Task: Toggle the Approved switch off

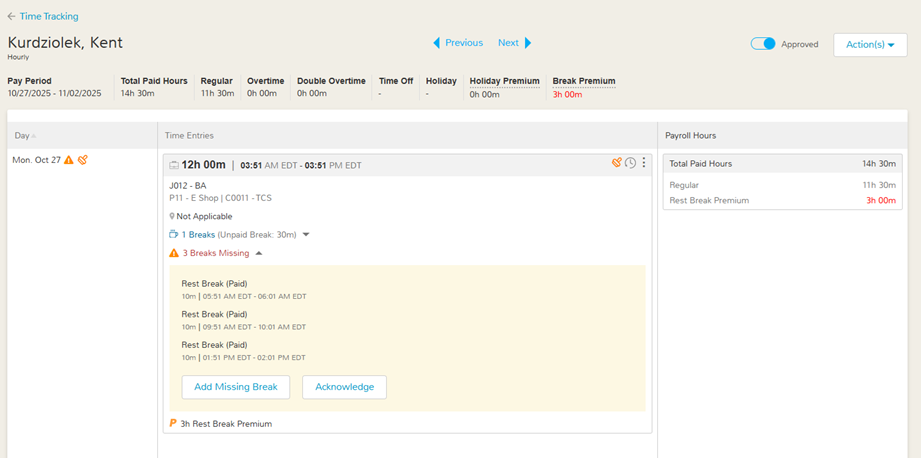Action: (x=763, y=44)
